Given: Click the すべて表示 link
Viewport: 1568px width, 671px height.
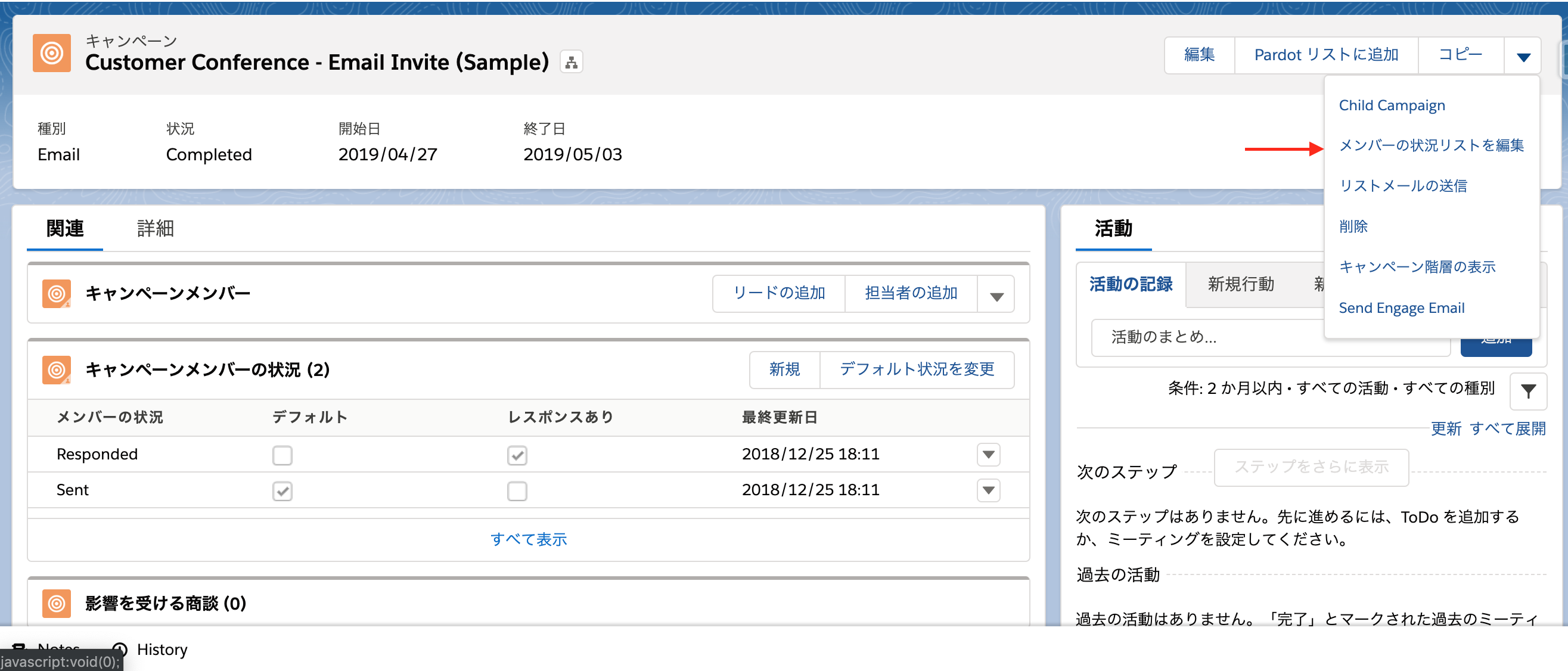Looking at the screenshot, I should point(529,539).
